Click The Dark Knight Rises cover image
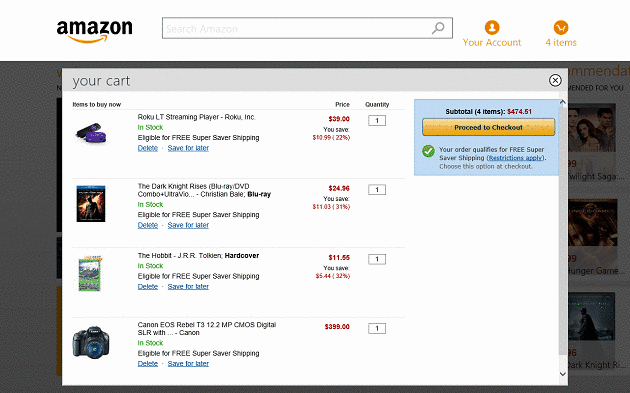Image resolution: width=630 pixels, height=393 pixels. click(91, 204)
